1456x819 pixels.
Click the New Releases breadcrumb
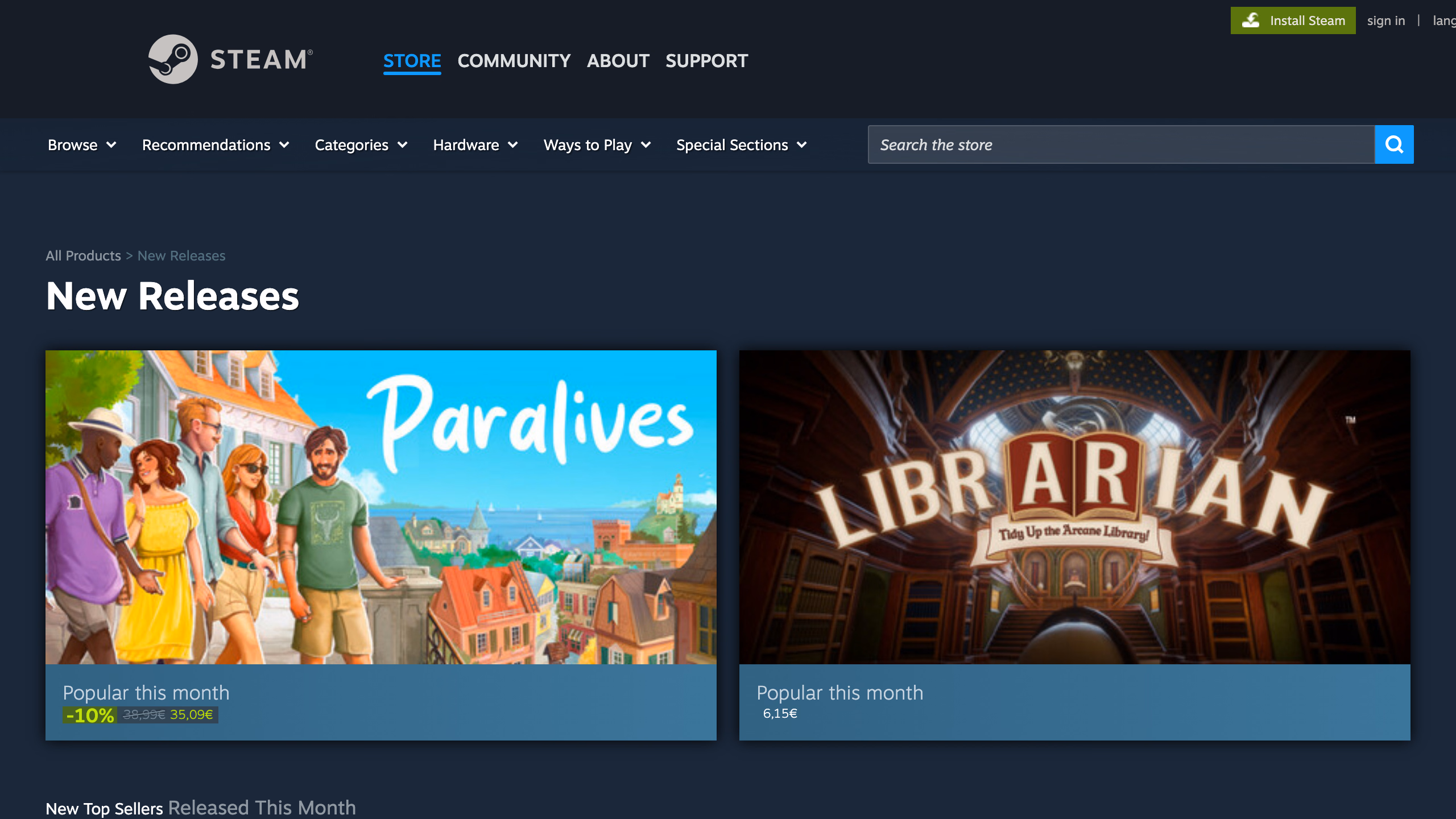pos(181,256)
